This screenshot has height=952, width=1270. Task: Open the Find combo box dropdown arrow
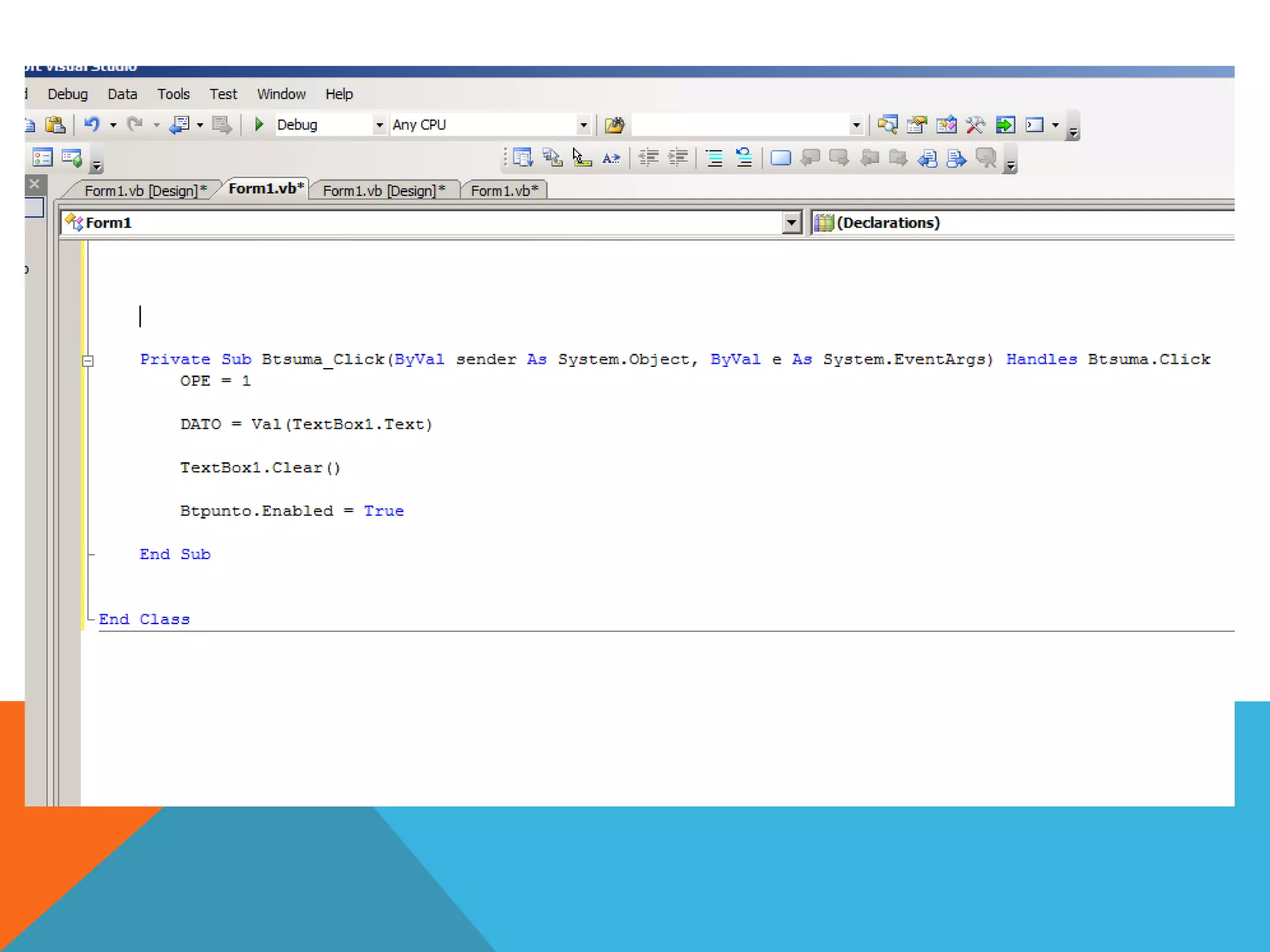click(x=856, y=125)
